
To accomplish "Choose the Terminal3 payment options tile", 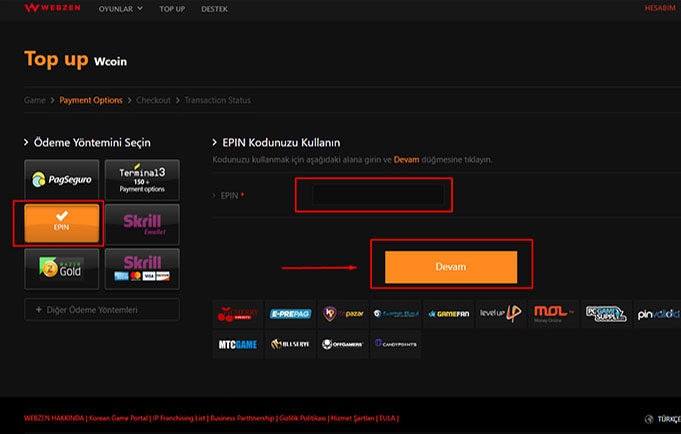I will [142, 179].
